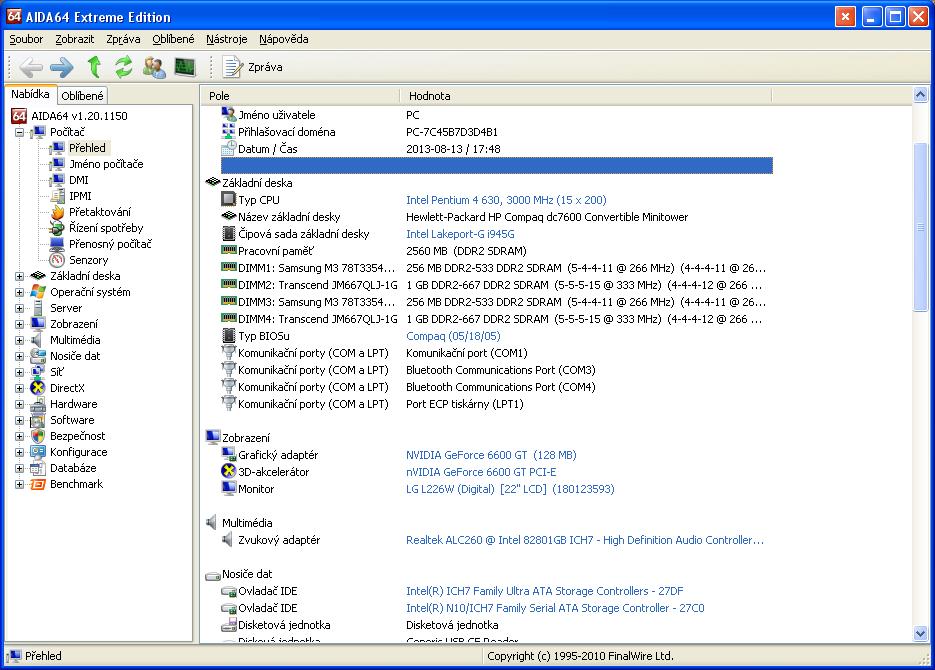Expand the Software tree node

tap(20, 421)
